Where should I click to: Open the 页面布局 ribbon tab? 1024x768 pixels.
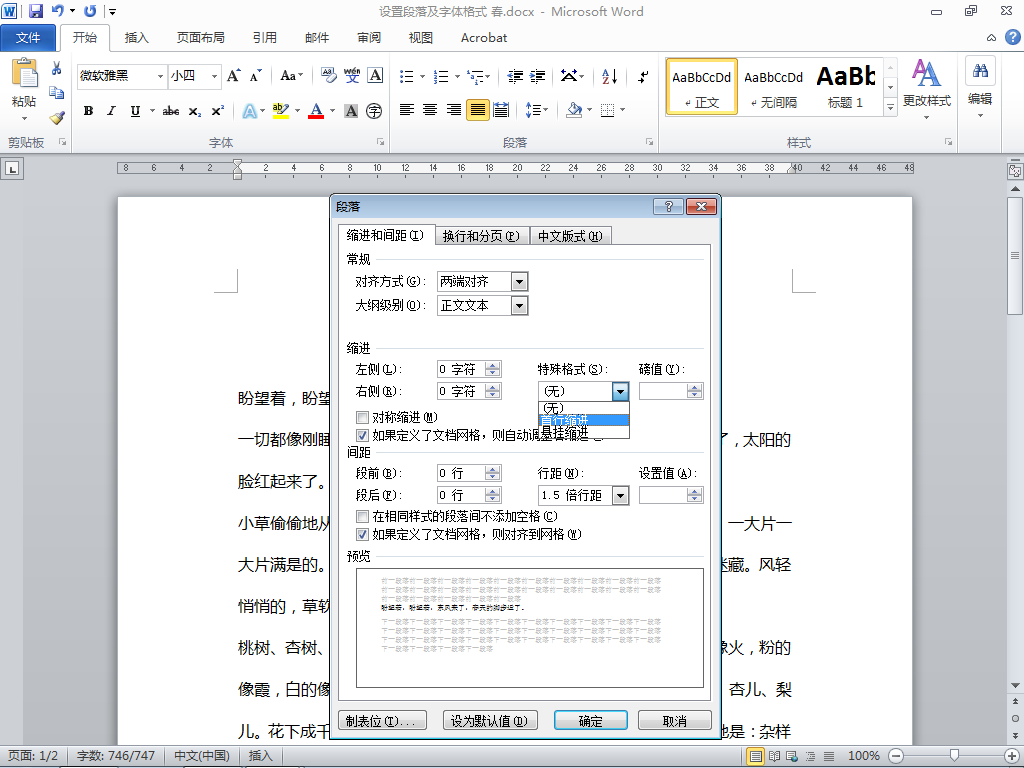pyautogui.click(x=200, y=38)
